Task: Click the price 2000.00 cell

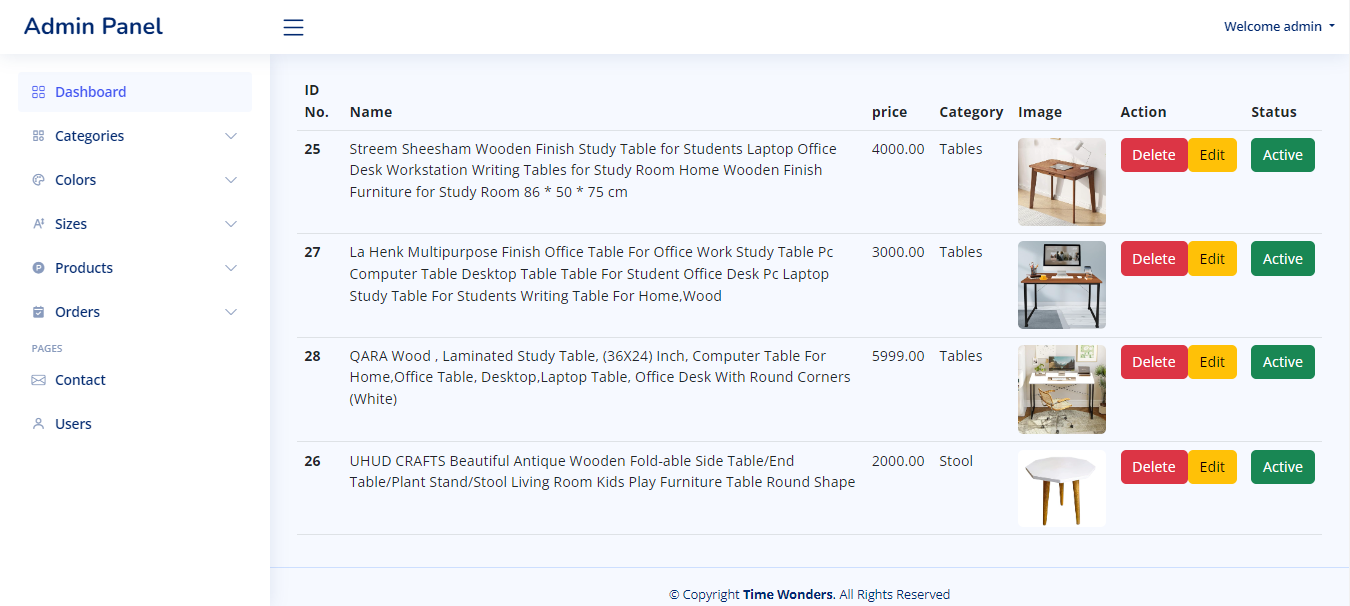Action: click(898, 461)
